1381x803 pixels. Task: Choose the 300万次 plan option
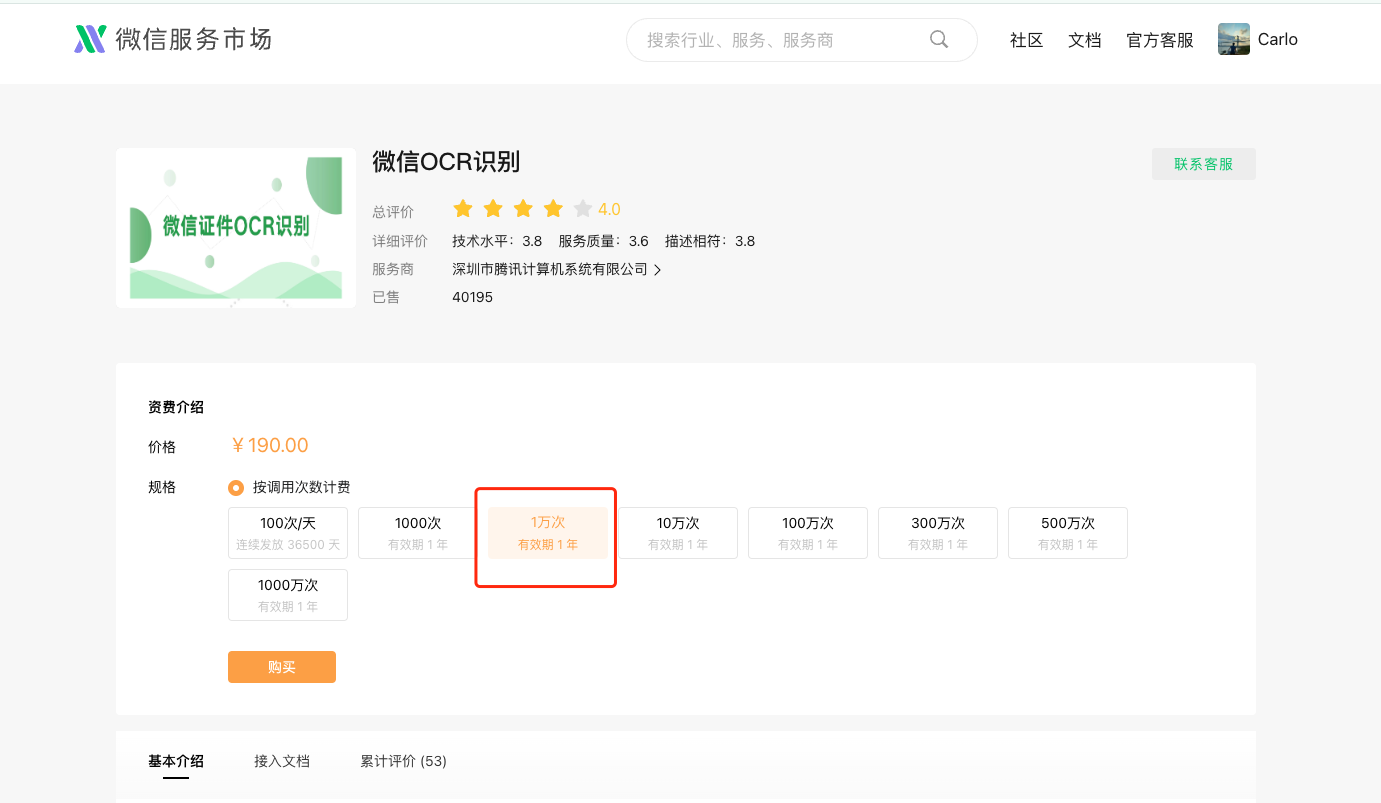point(938,533)
